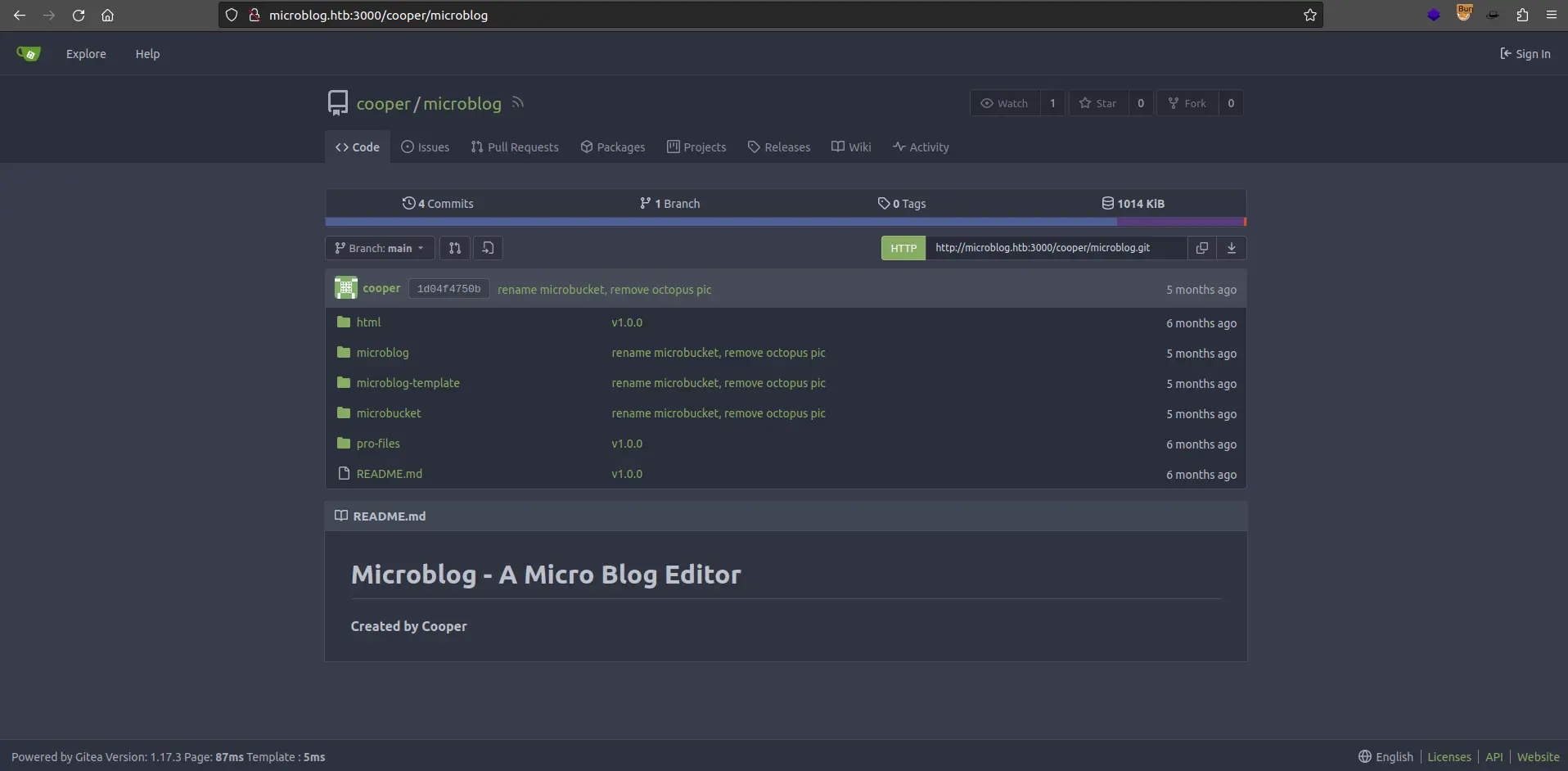Click the icon button right of compare
The height and width of the screenshot is (771, 1568).
pos(488,248)
